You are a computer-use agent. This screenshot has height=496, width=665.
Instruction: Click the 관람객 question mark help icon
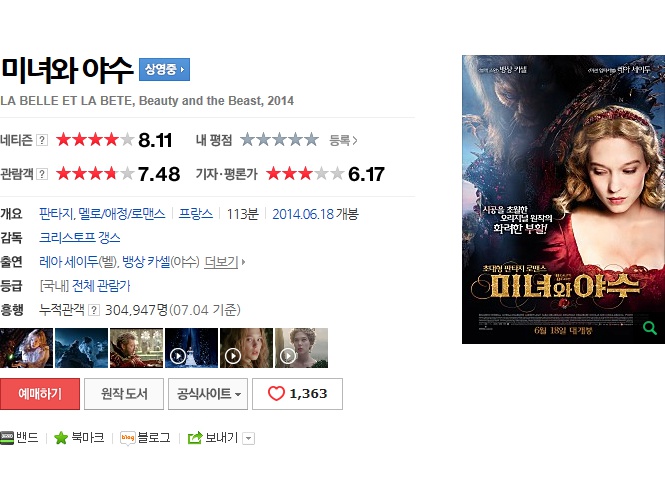pos(42,174)
